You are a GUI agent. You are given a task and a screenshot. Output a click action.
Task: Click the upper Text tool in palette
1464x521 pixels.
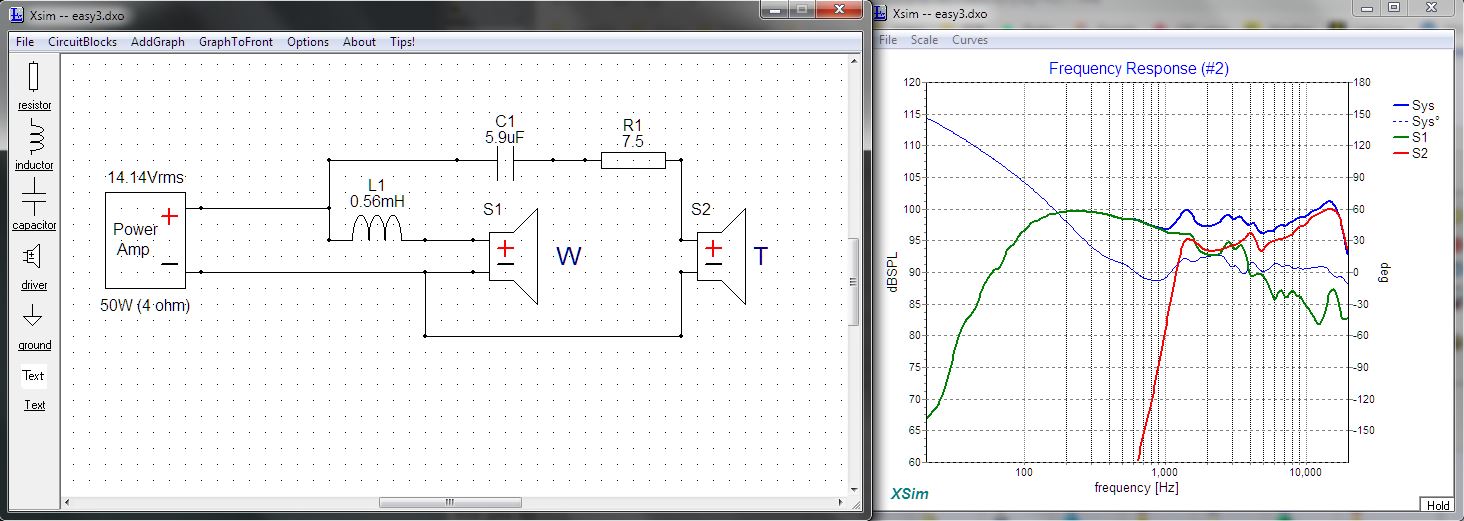pyautogui.click(x=34, y=376)
